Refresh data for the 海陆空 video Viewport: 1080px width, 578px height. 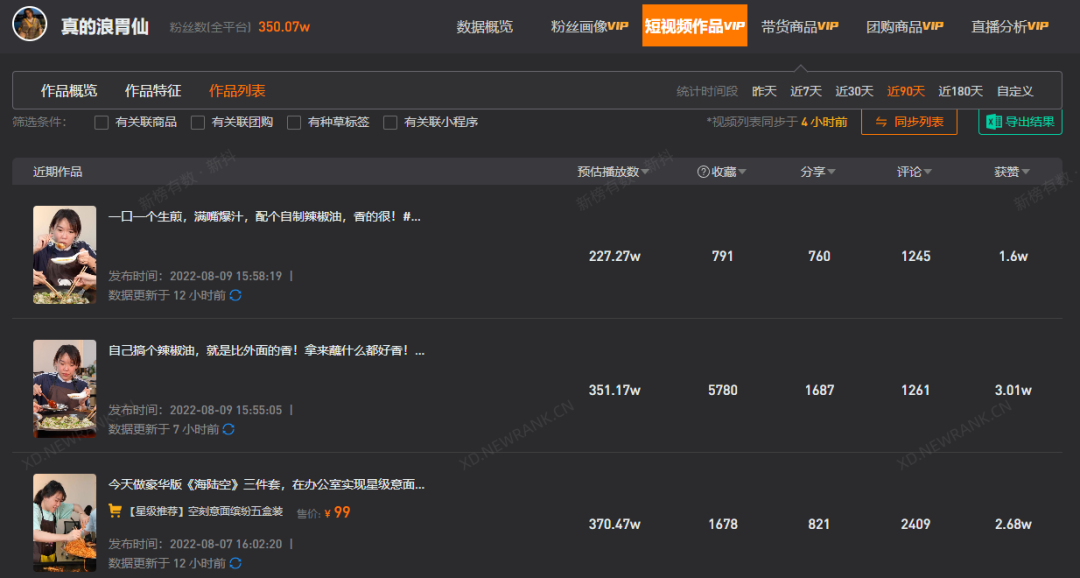(236, 563)
